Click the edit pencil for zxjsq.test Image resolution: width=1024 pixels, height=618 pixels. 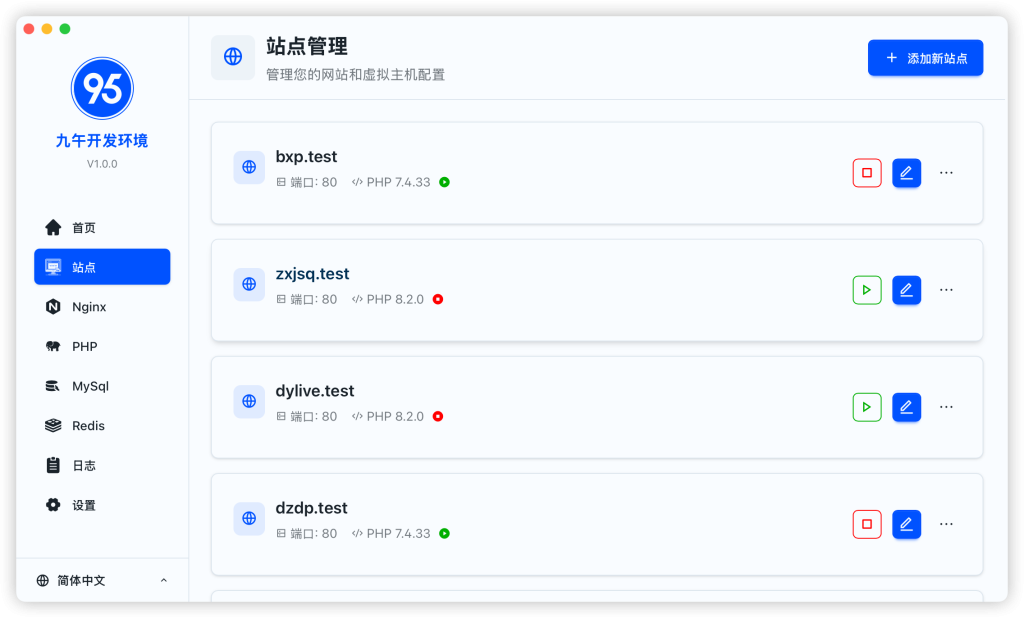[906, 290]
